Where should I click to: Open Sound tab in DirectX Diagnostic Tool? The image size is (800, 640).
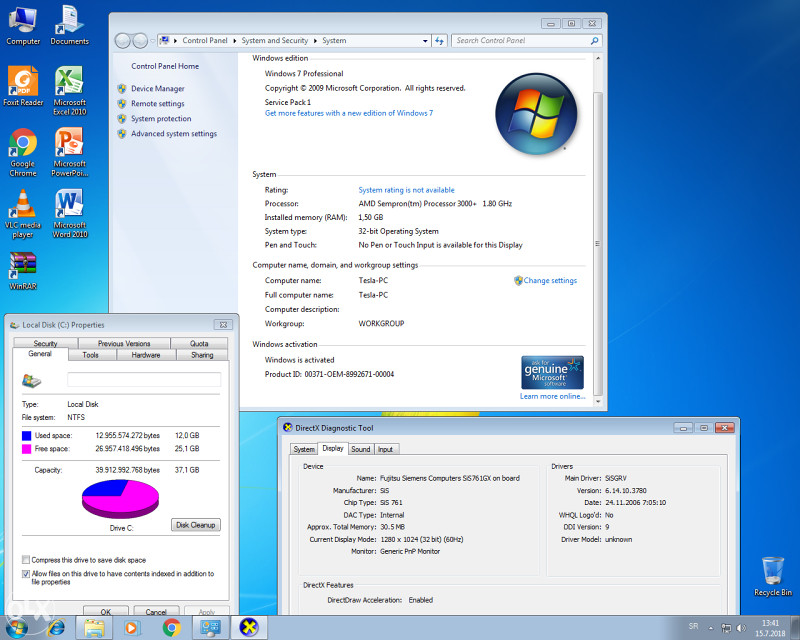coord(360,449)
